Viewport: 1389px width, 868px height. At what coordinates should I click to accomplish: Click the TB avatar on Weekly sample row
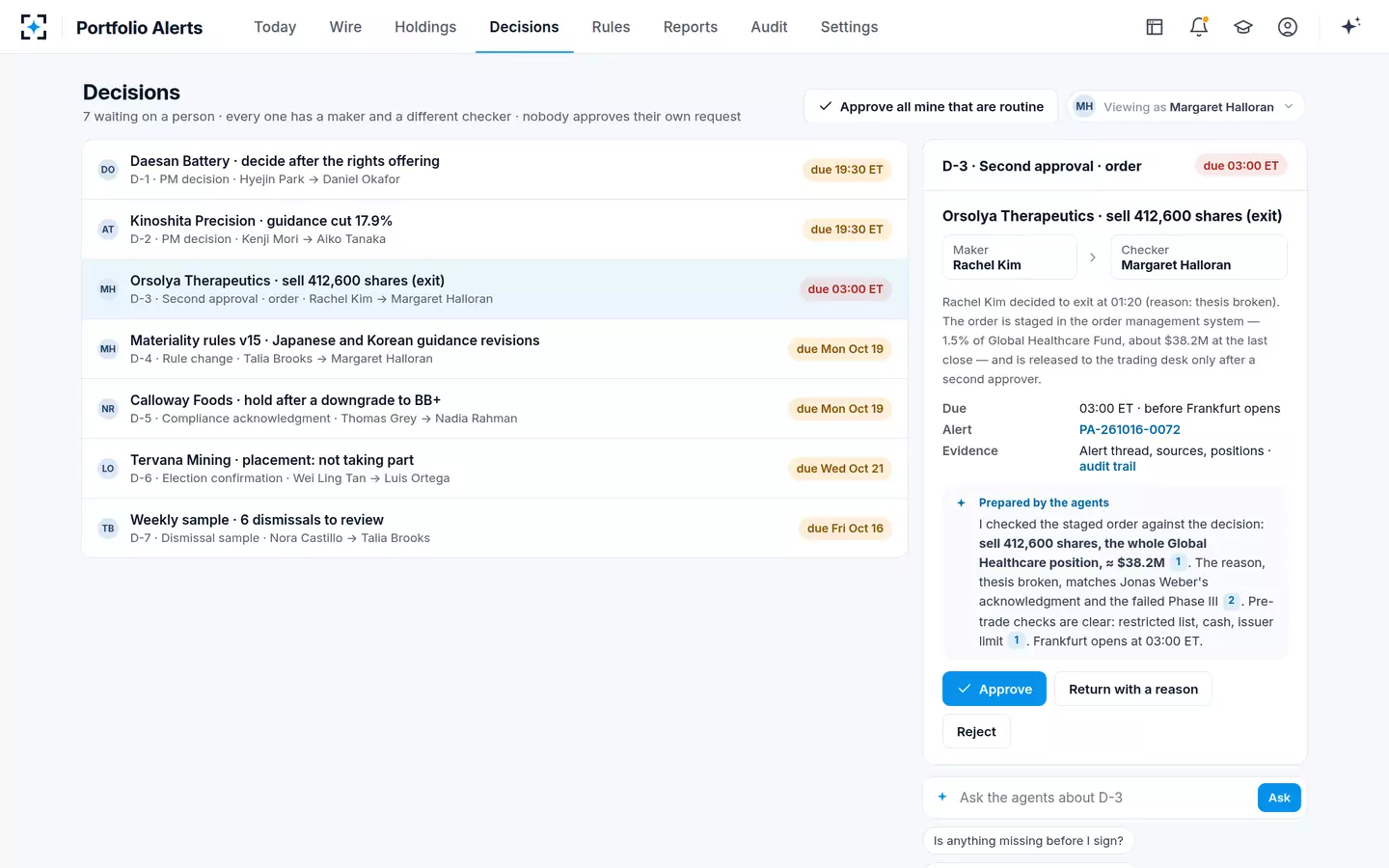(x=108, y=529)
